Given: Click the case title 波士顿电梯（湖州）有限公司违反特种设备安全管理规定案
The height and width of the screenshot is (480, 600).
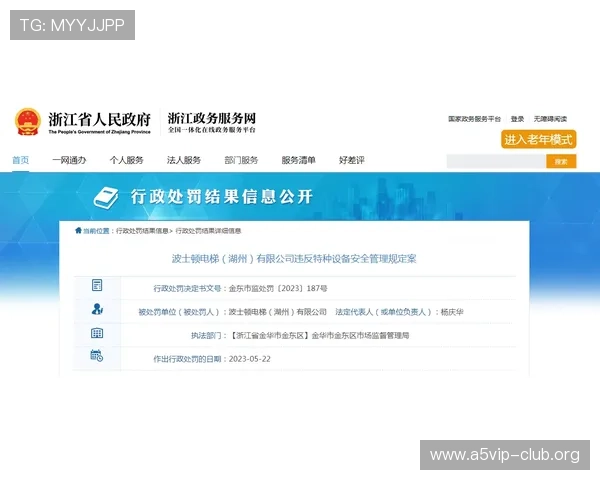Looking at the screenshot, I should click(294, 259).
